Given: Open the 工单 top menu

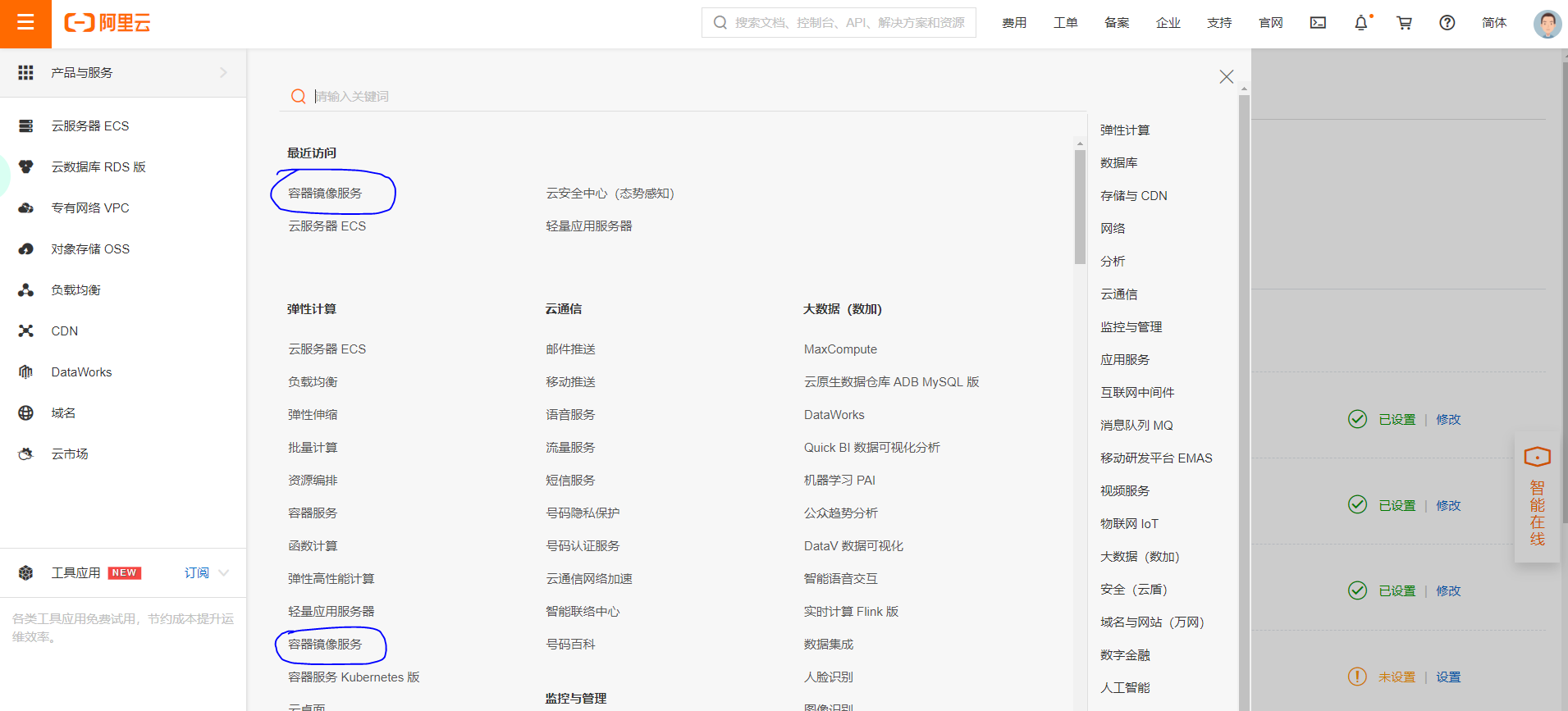Looking at the screenshot, I should click(1066, 23).
